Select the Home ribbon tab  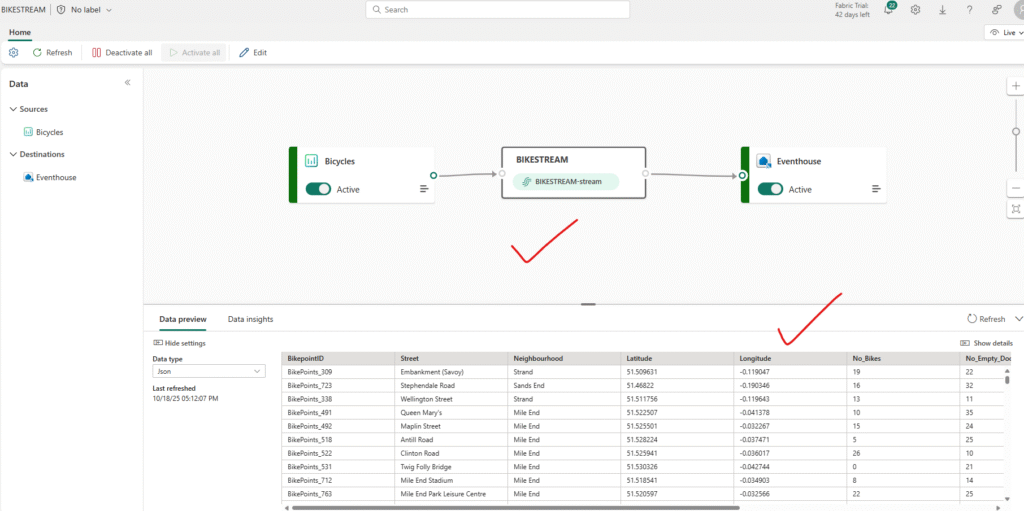pyautogui.click(x=20, y=32)
